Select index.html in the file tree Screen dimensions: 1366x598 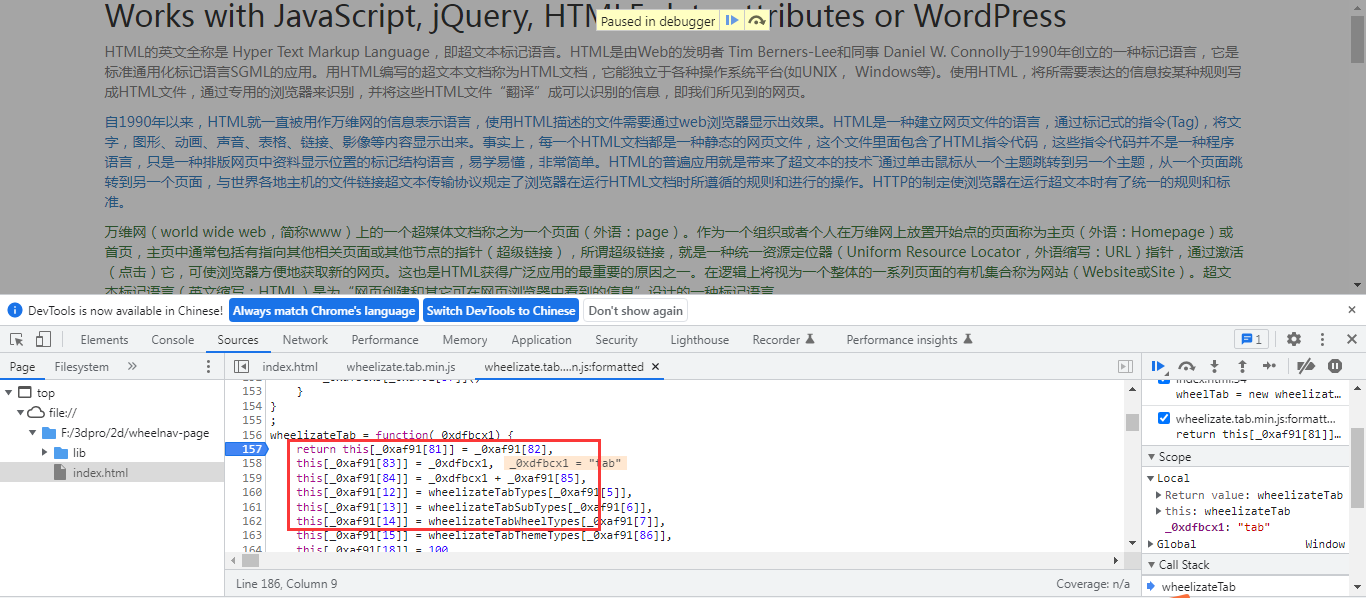100,473
